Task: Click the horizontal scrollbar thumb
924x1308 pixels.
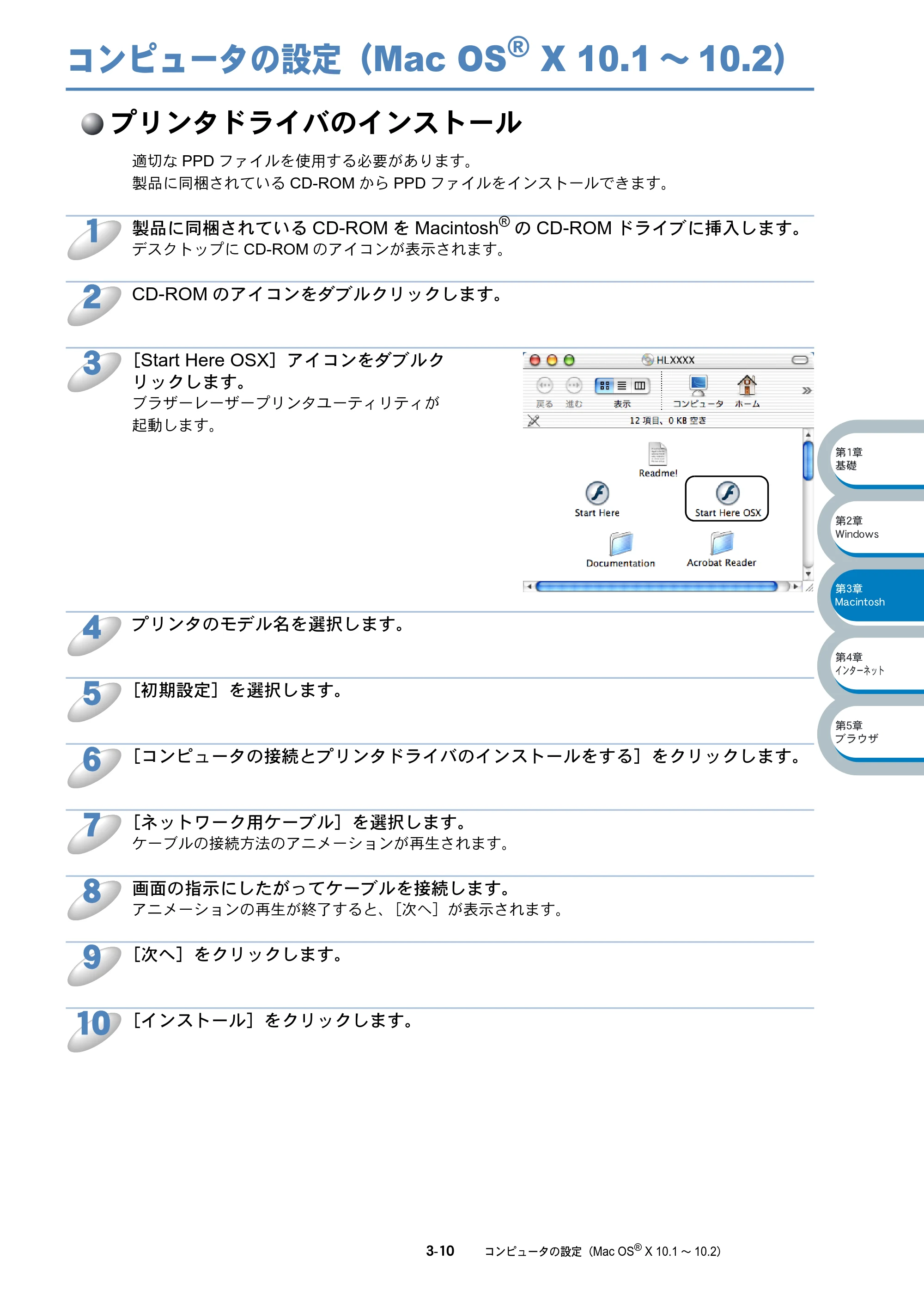Action: tap(656, 587)
